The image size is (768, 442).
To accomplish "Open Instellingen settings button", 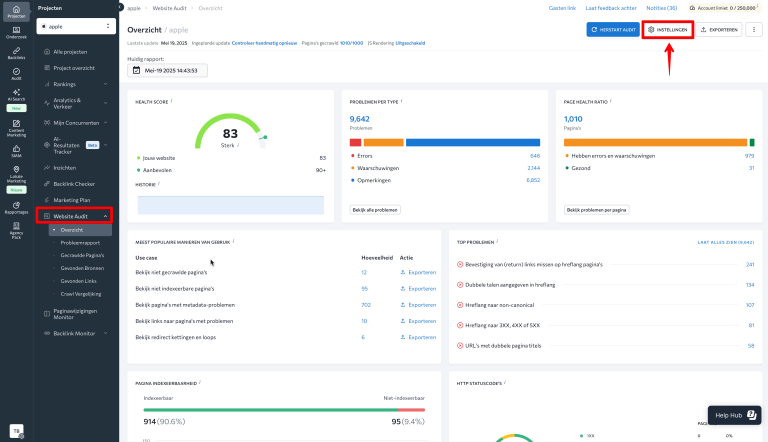I will point(668,29).
